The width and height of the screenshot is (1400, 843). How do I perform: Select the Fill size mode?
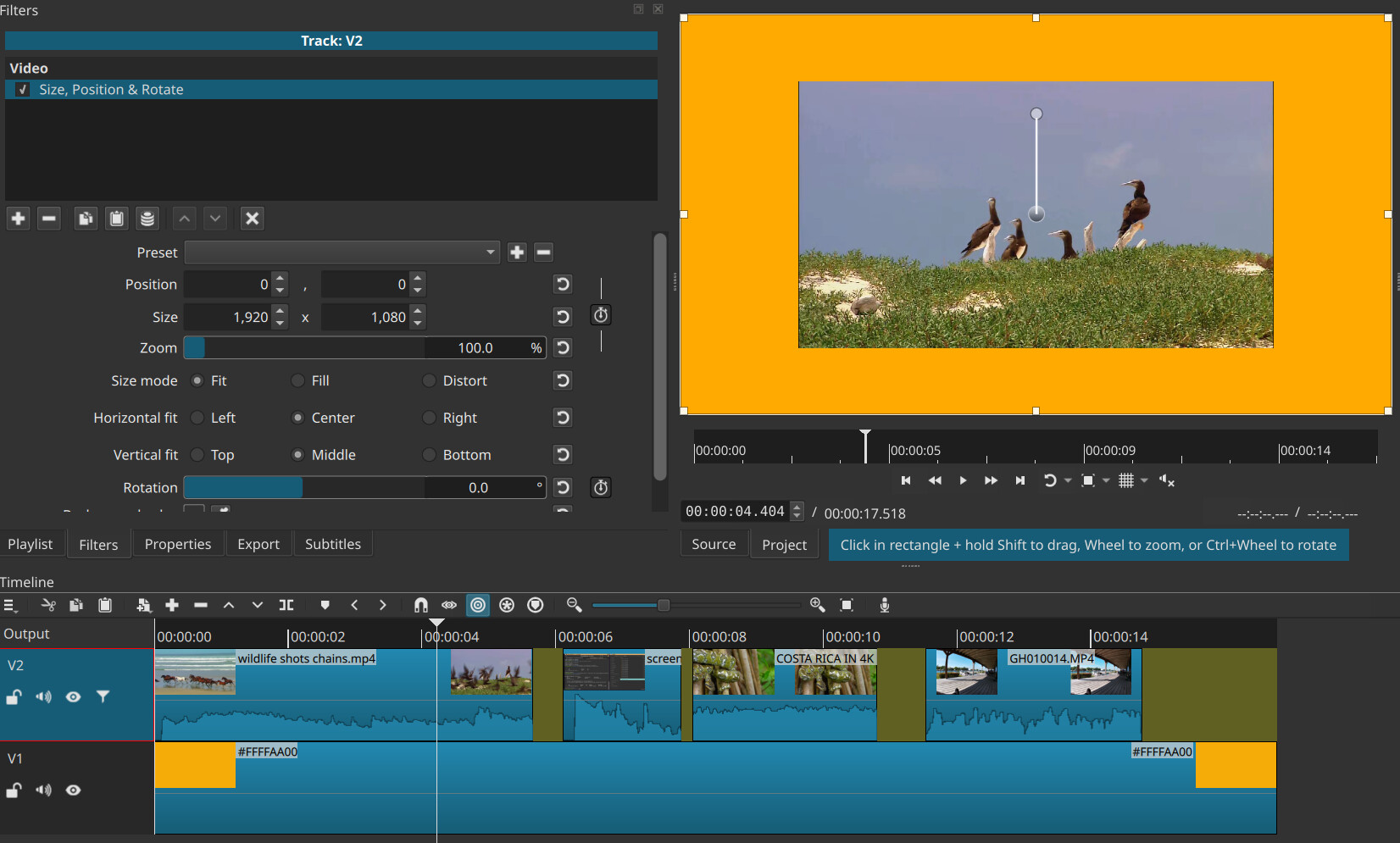[298, 381]
